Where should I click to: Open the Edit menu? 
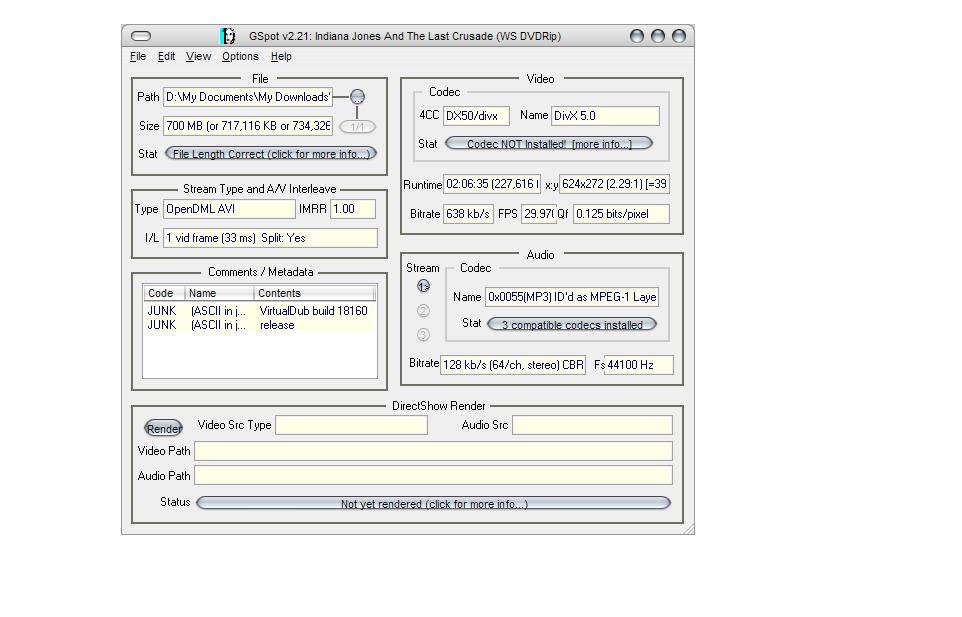pyautogui.click(x=166, y=56)
